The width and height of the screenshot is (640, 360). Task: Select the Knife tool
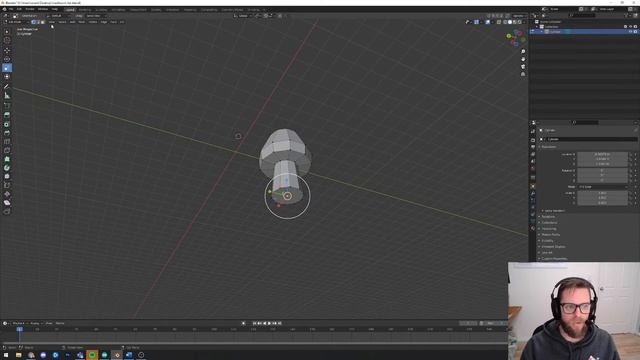(x=7, y=150)
